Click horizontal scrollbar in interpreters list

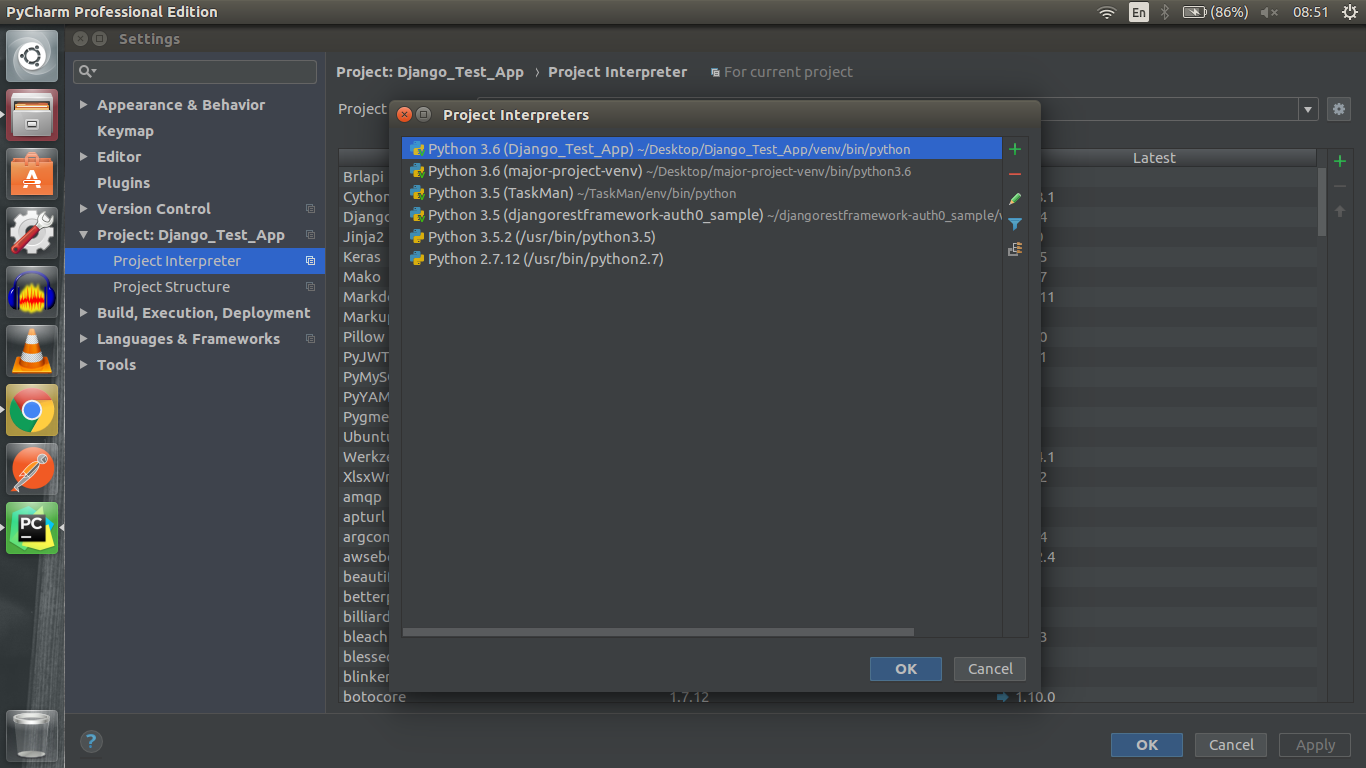coord(658,632)
